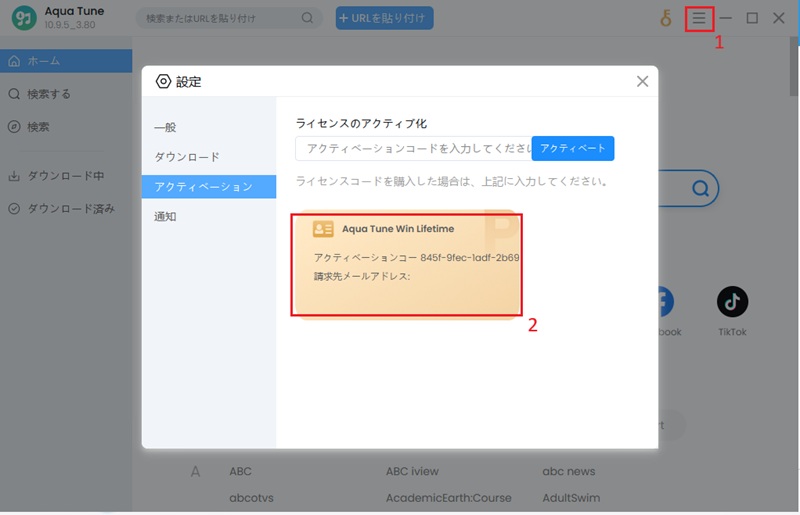Open the Facebook site icon
Viewport: 800px width, 515px height.
[x=666, y=302]
